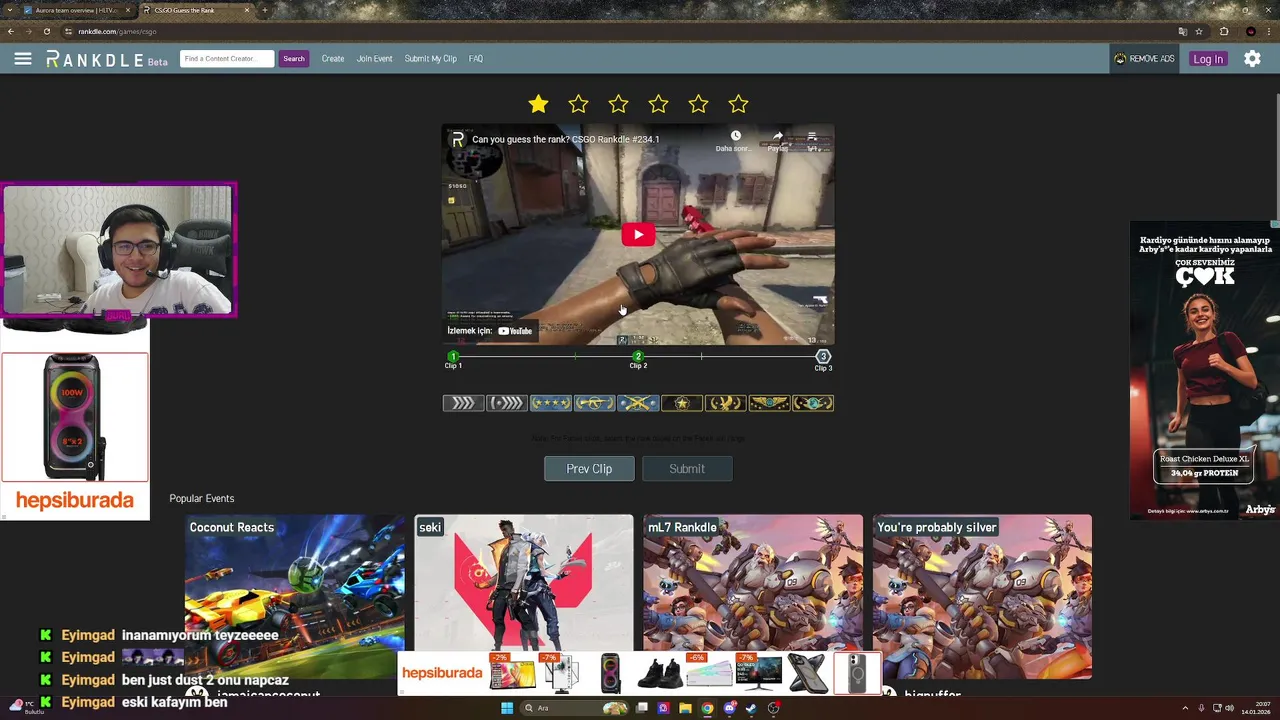Click the purple Search button
Viewport: 1280px width, 720px height.
293,59
